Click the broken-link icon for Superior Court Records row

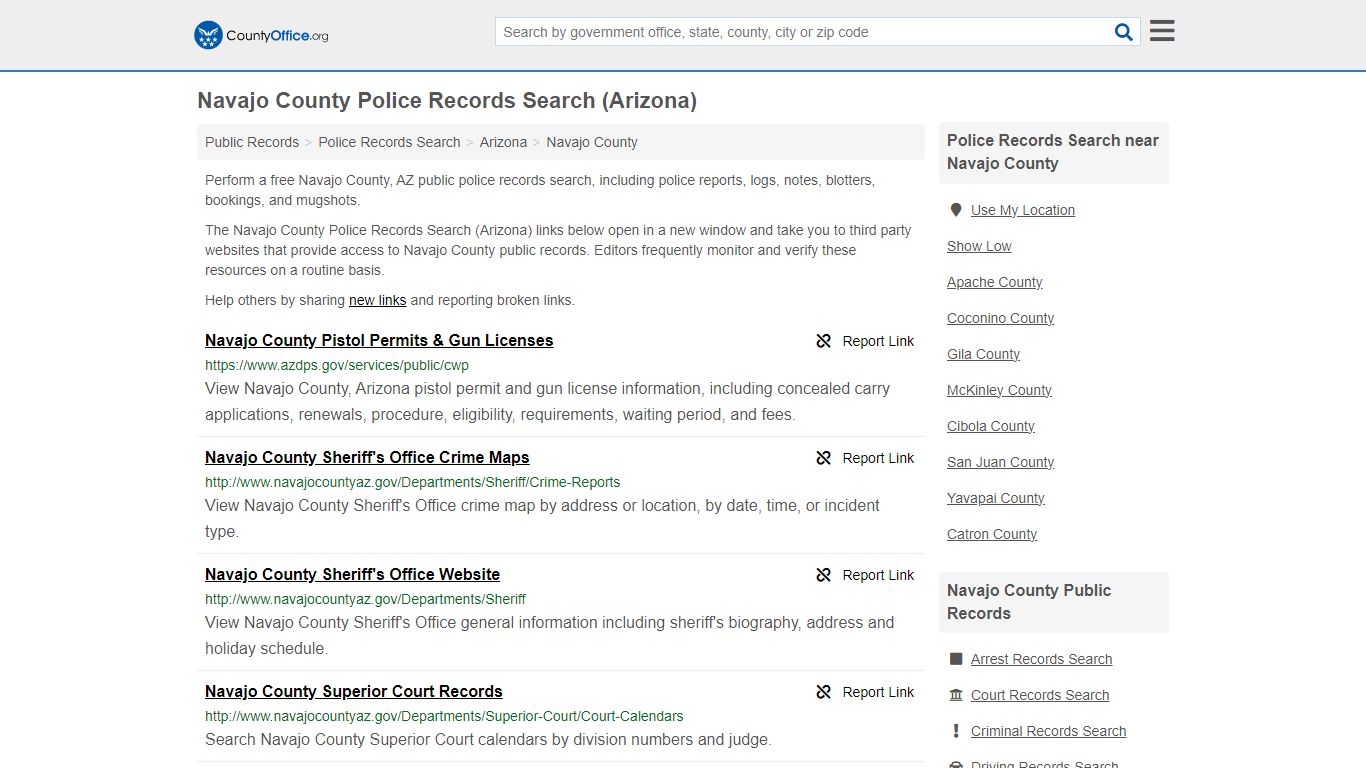pos(824,692)
